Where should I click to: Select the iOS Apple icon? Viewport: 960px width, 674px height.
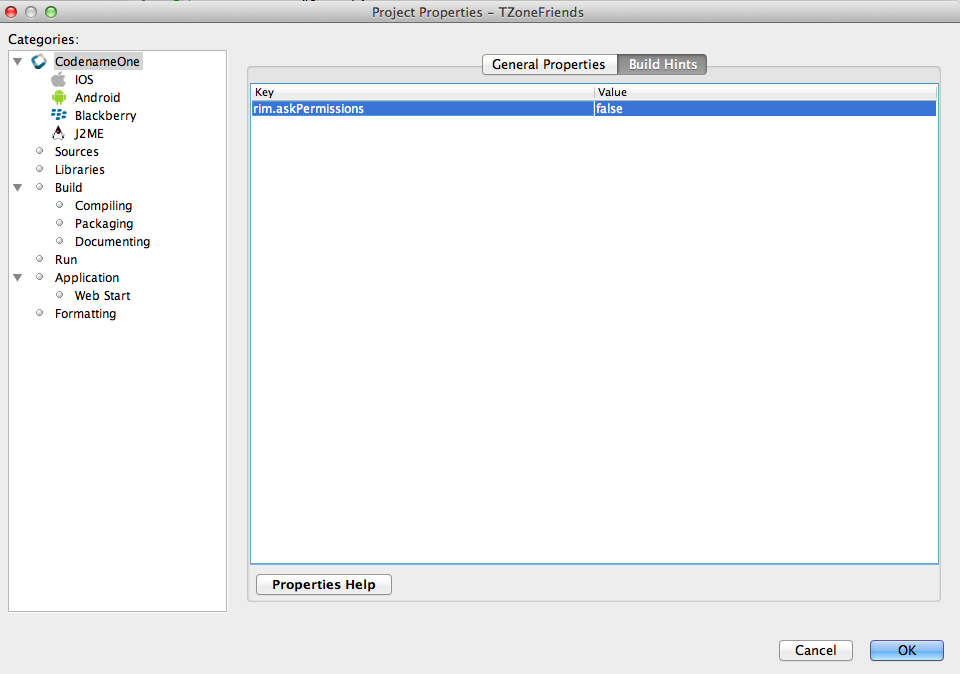point(57,79)
